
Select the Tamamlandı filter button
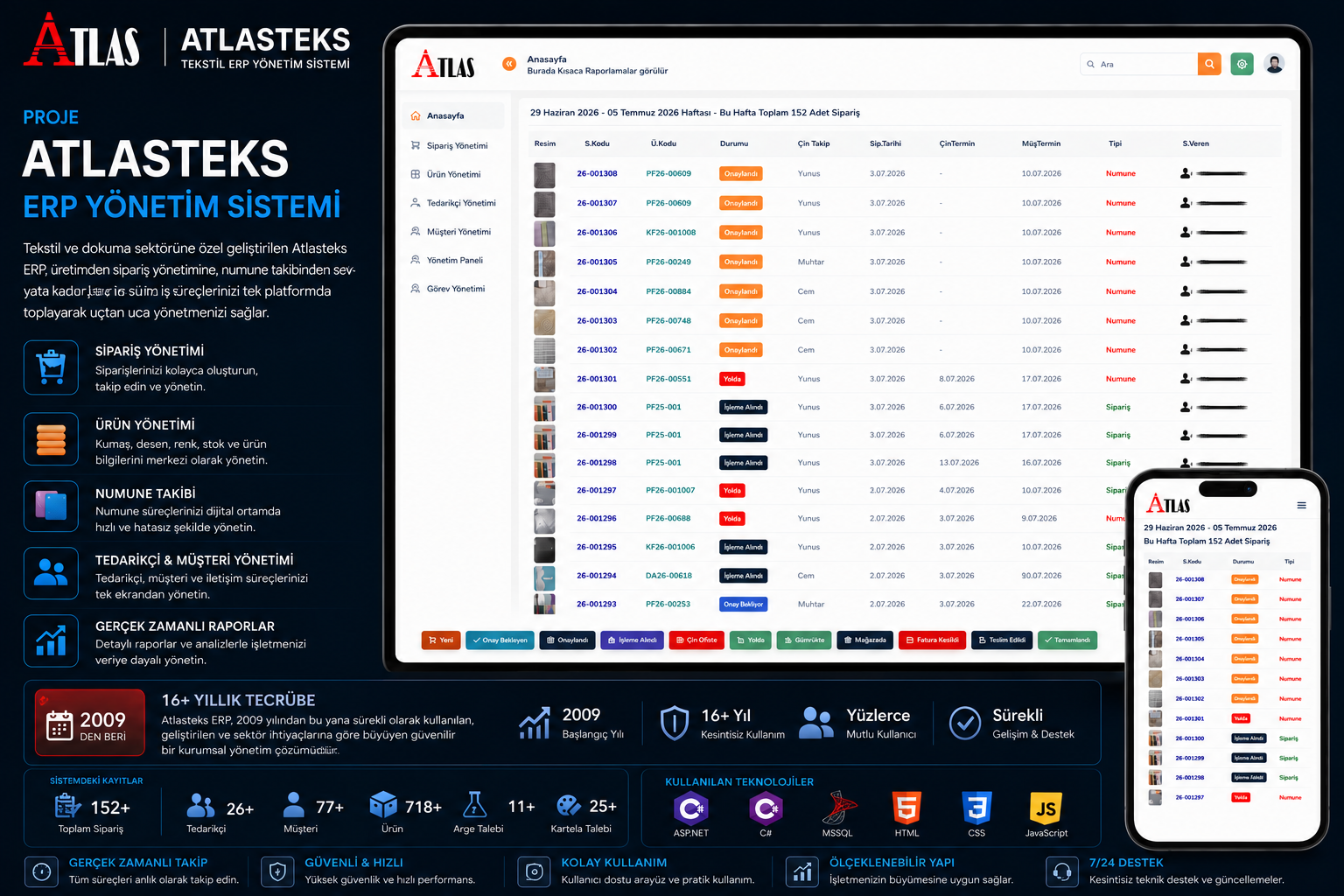tap(1067, 640)
